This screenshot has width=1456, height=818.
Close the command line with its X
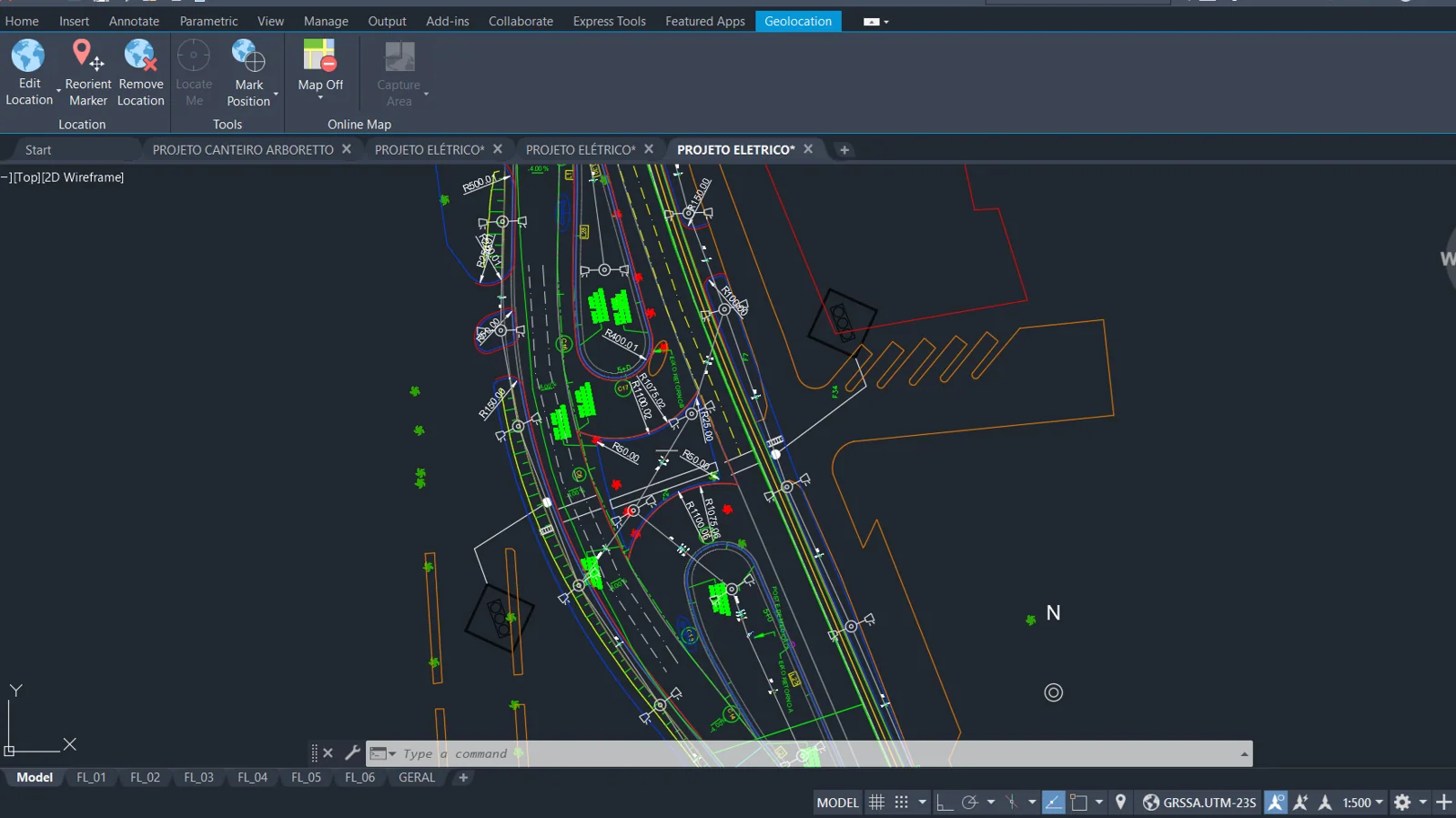coord(329,752)
